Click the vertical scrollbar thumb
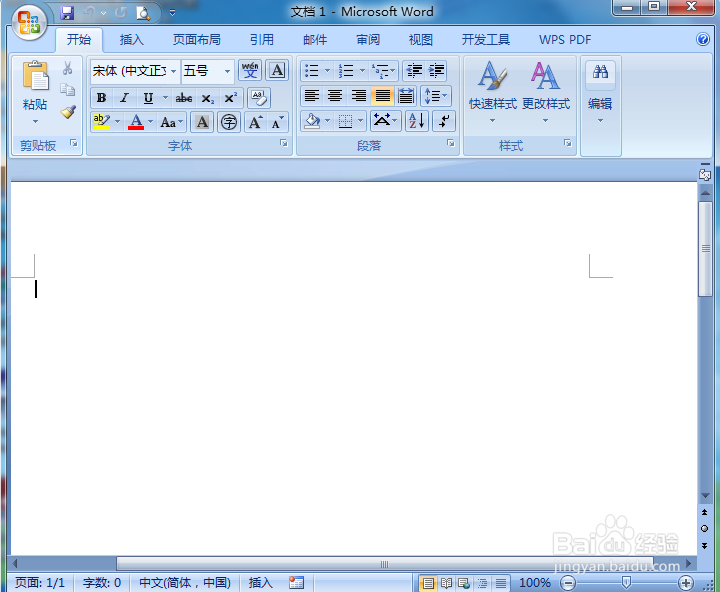Image resolution: width=720 pixels, height=592 pixels. pyautogui.click(x=705, y=249)
